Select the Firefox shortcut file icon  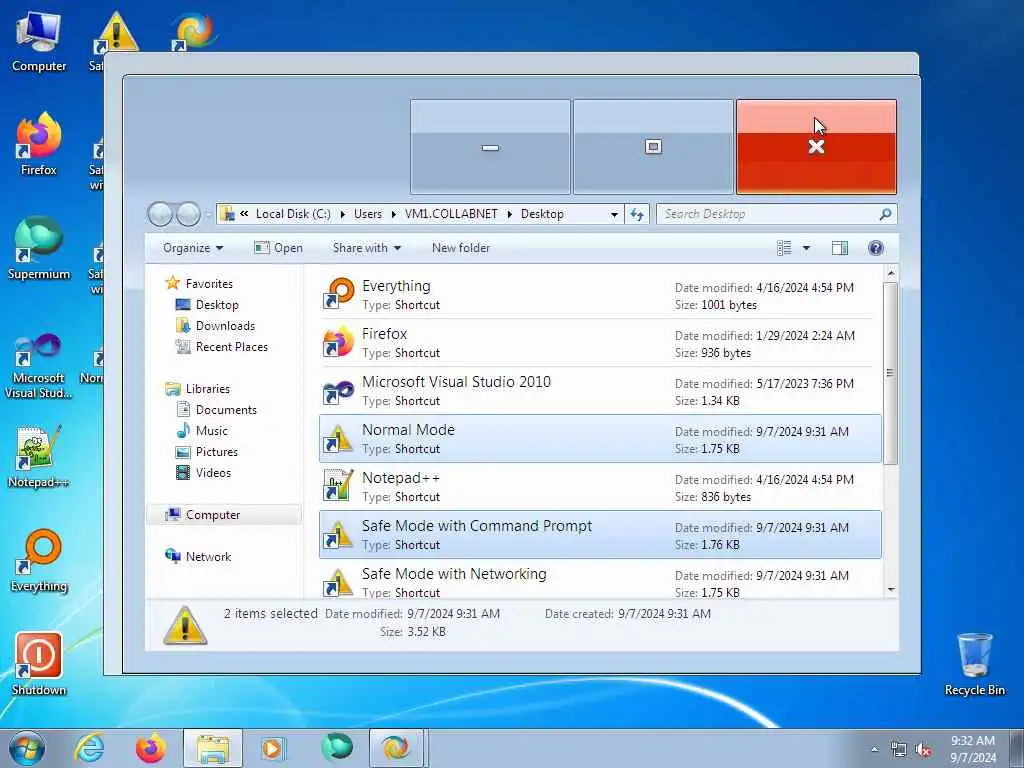pos(339,342)
